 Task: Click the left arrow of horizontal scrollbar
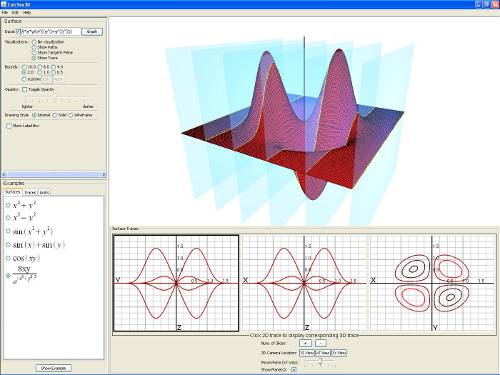4,174
